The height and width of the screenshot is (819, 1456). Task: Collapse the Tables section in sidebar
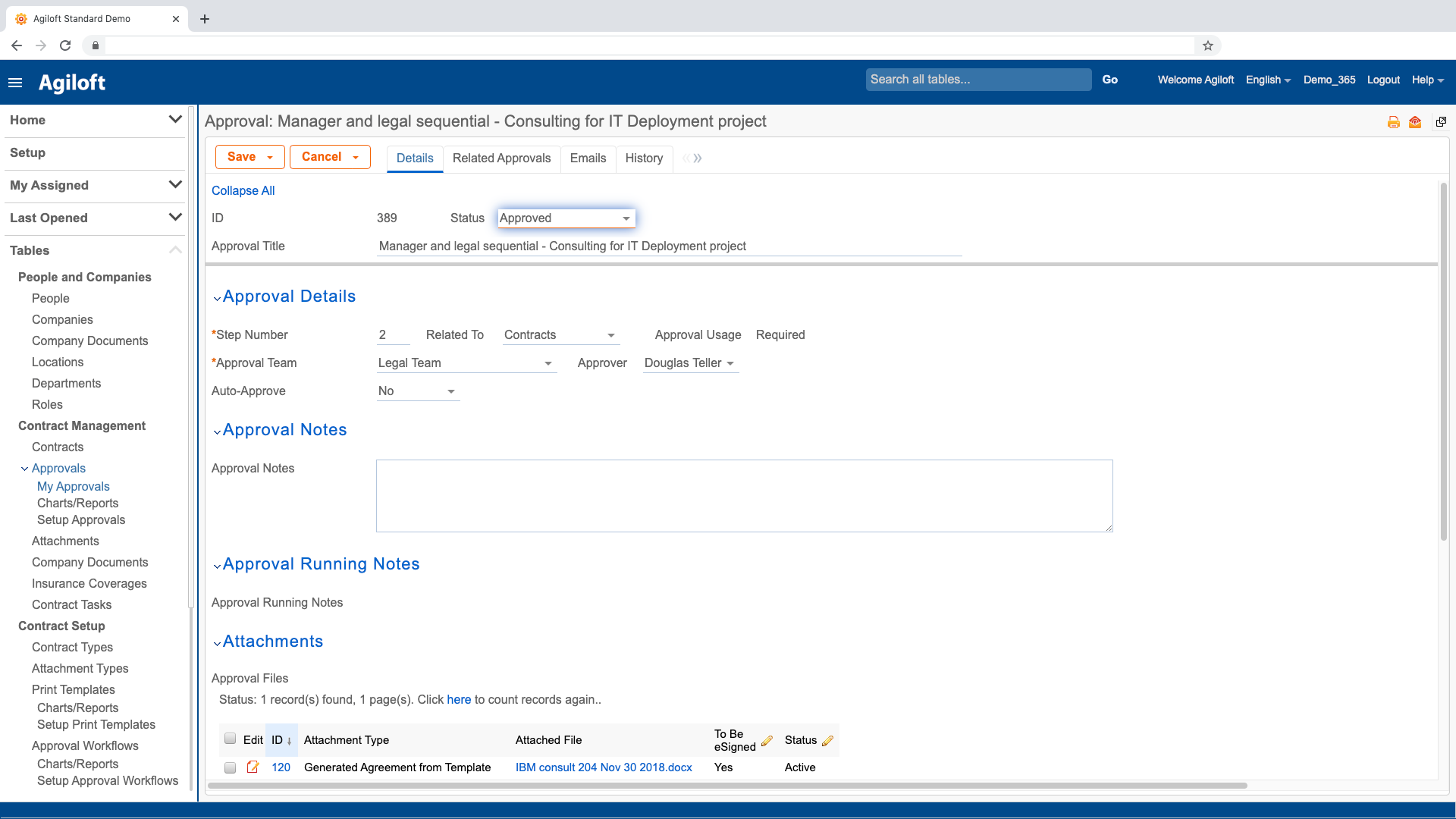point(175,250)
